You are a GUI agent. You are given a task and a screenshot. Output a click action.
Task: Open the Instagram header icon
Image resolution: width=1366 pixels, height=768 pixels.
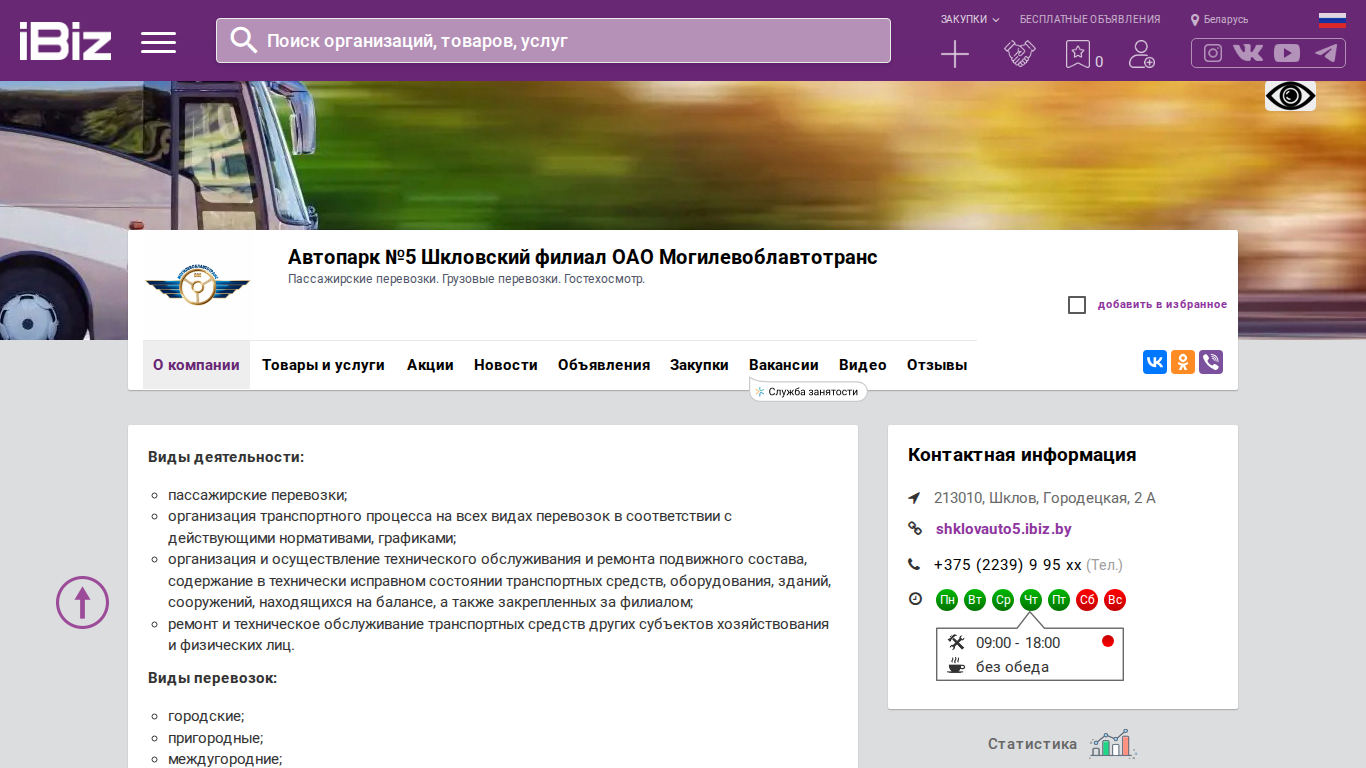pyautogui.click(x=1213, y=53)
